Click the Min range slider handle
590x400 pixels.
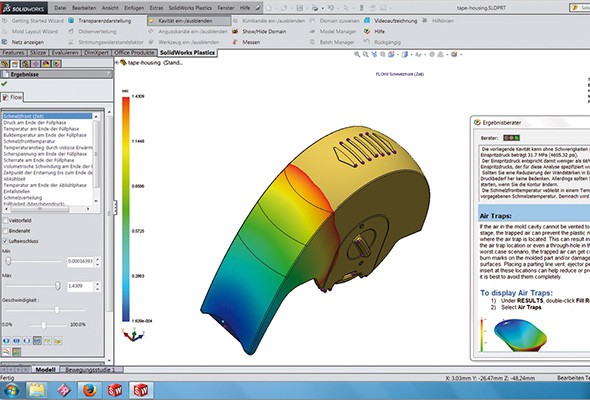(x=8, y=261)
